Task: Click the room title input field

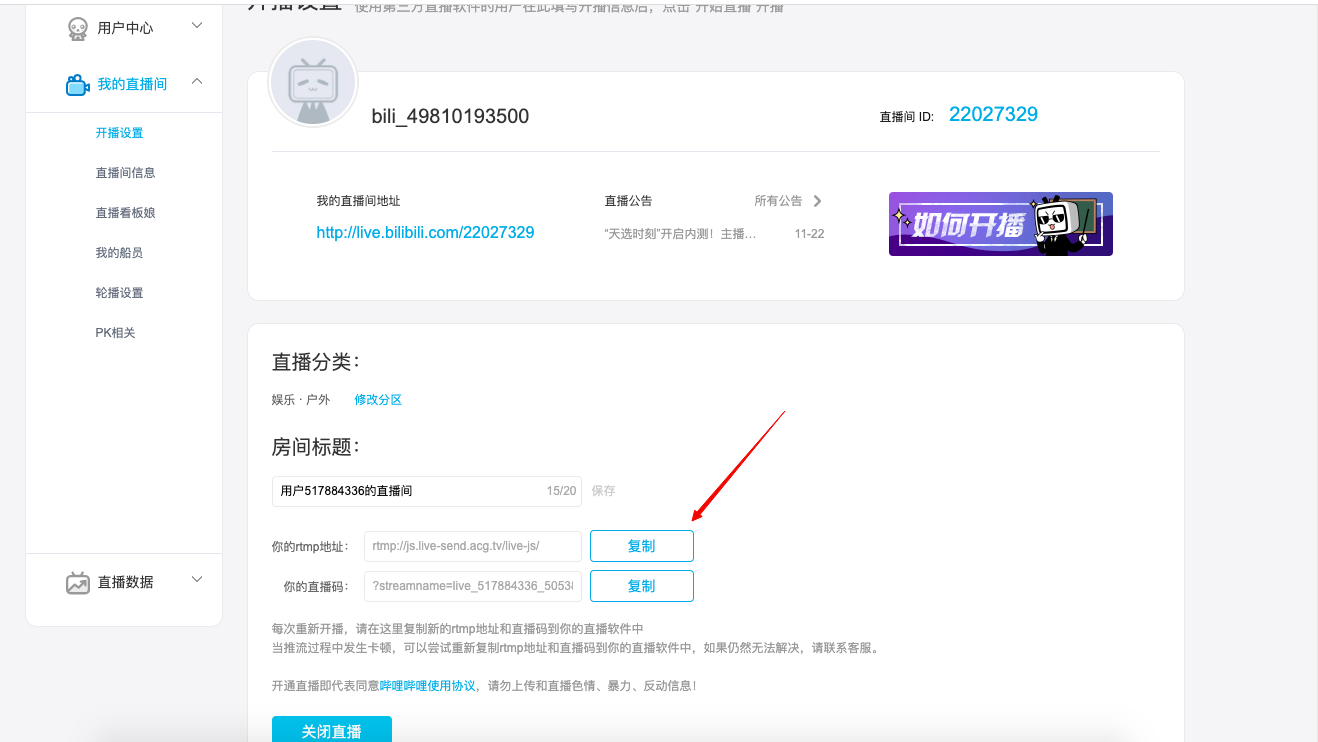Action: tap(426, 491)
